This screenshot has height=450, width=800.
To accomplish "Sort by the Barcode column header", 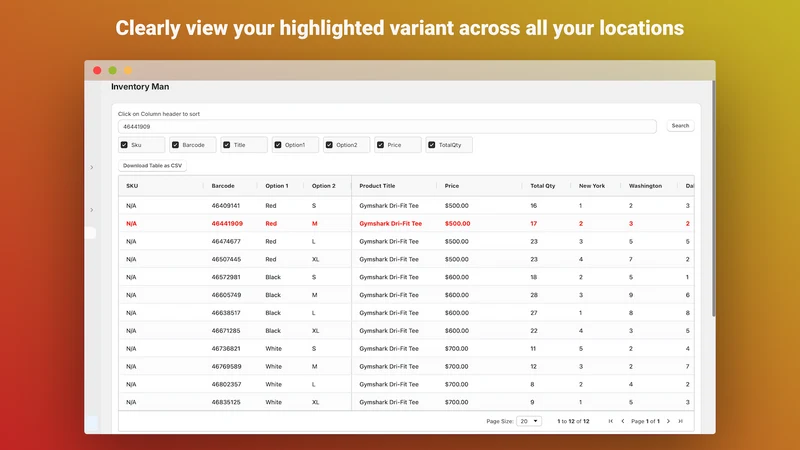I will (x=223, y=186).
